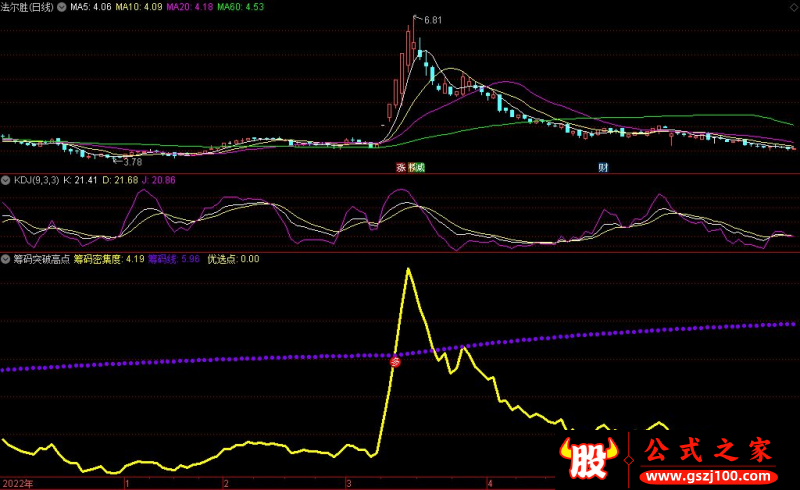800x490 pixels.
Task: Open the main chart indicator dropdown next to 法尔胜(日线)
Action: (x=62, y=7)
